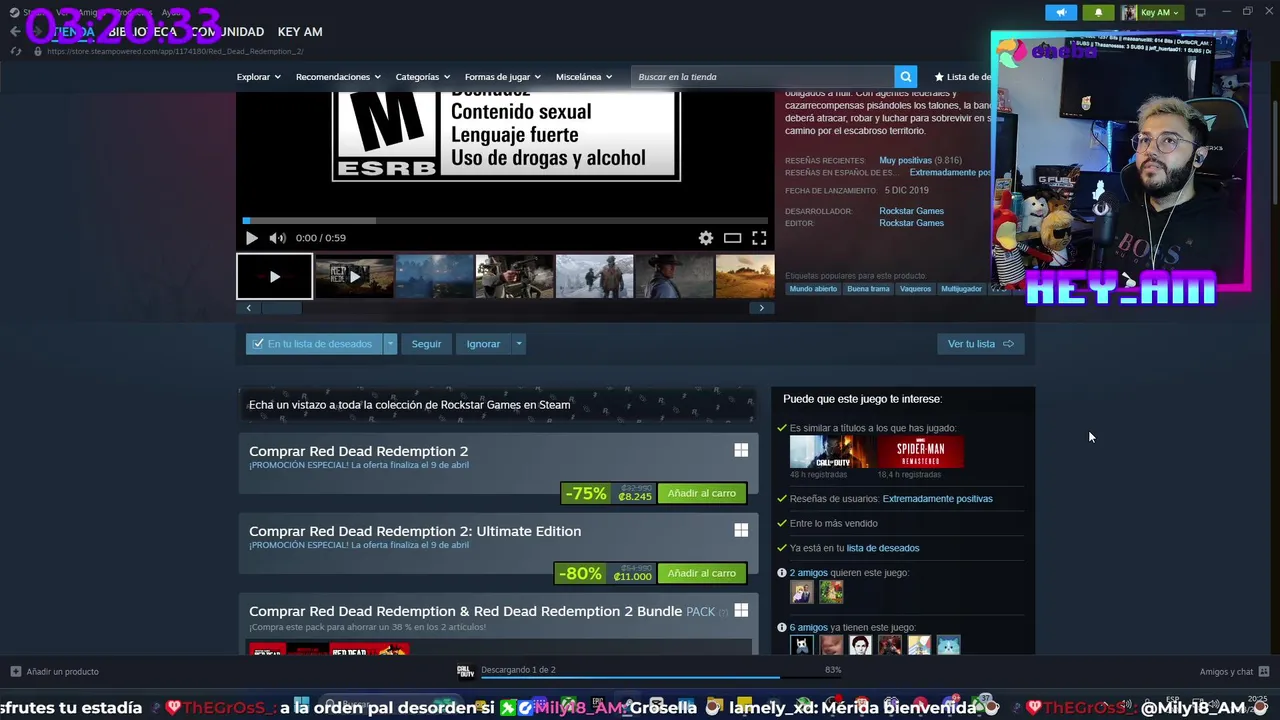Screen dimensions: 1280x720
Task: Enter trailer fullscreen mode
Action: pyautogui.click(x=759, y=238)
